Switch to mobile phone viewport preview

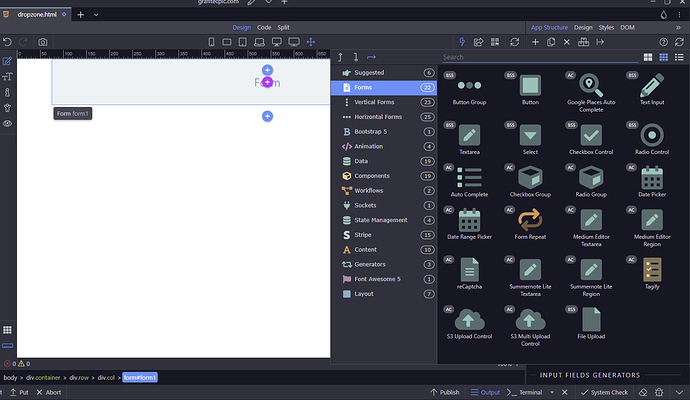point(211,42)
